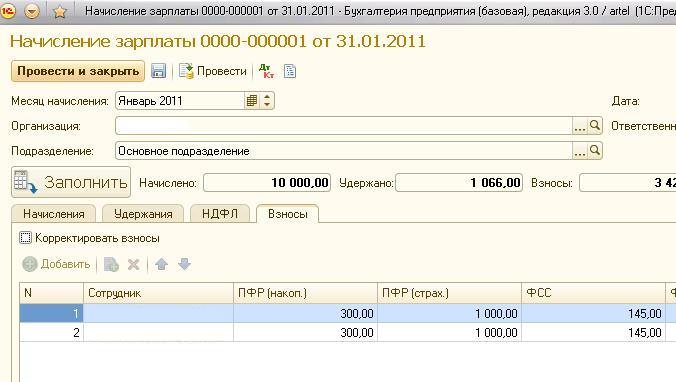Click the 'Подразделение' field

coord(344,151)
